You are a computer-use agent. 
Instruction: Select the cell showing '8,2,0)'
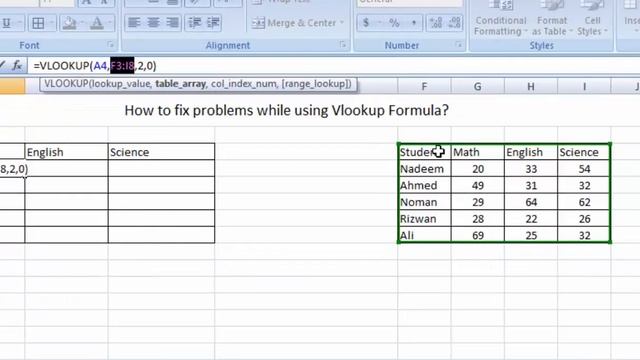(x=12, y=169)
